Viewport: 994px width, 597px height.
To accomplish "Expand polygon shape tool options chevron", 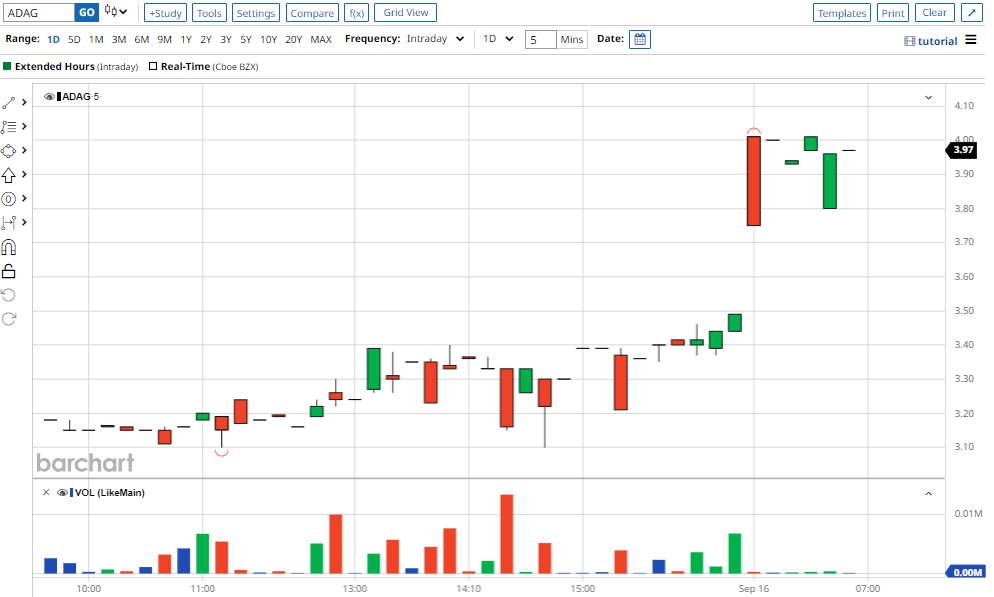I will pos(24,150).
